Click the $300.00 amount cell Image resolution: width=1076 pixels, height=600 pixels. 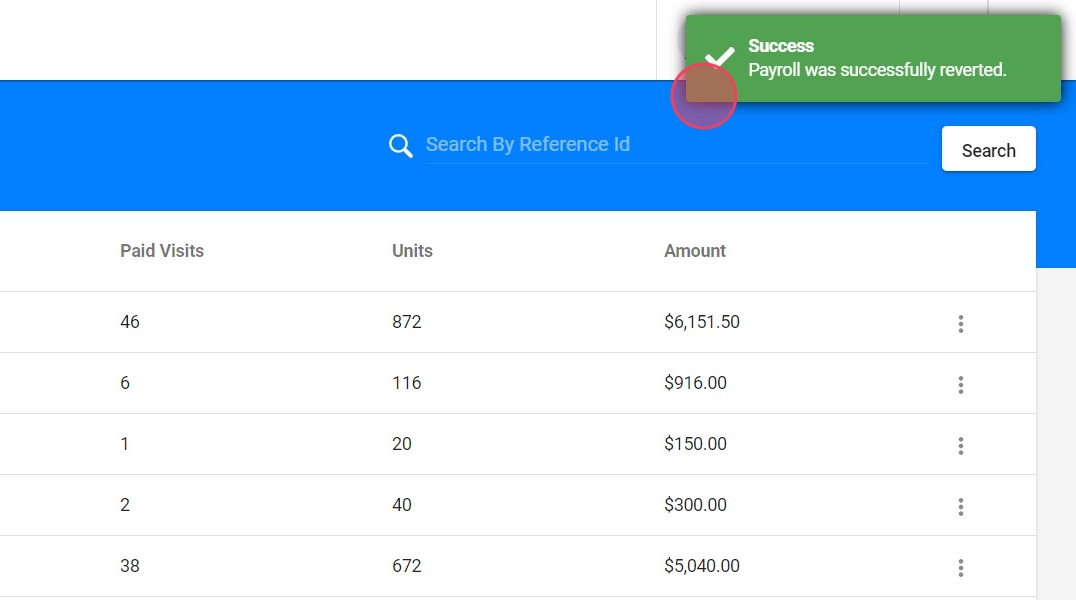point(695,505)
